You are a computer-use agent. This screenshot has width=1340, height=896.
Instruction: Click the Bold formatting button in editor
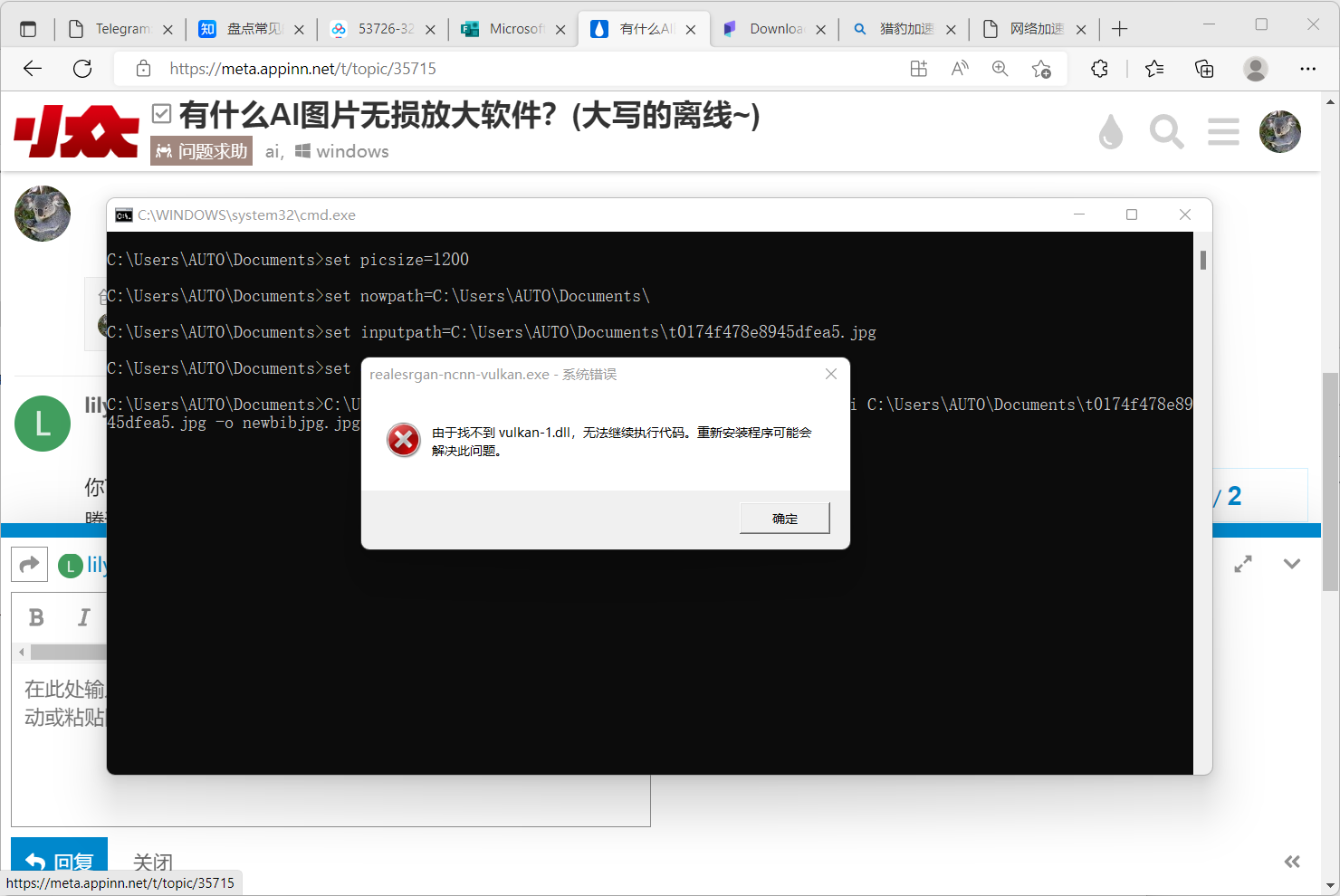click(x=36, y=617)
